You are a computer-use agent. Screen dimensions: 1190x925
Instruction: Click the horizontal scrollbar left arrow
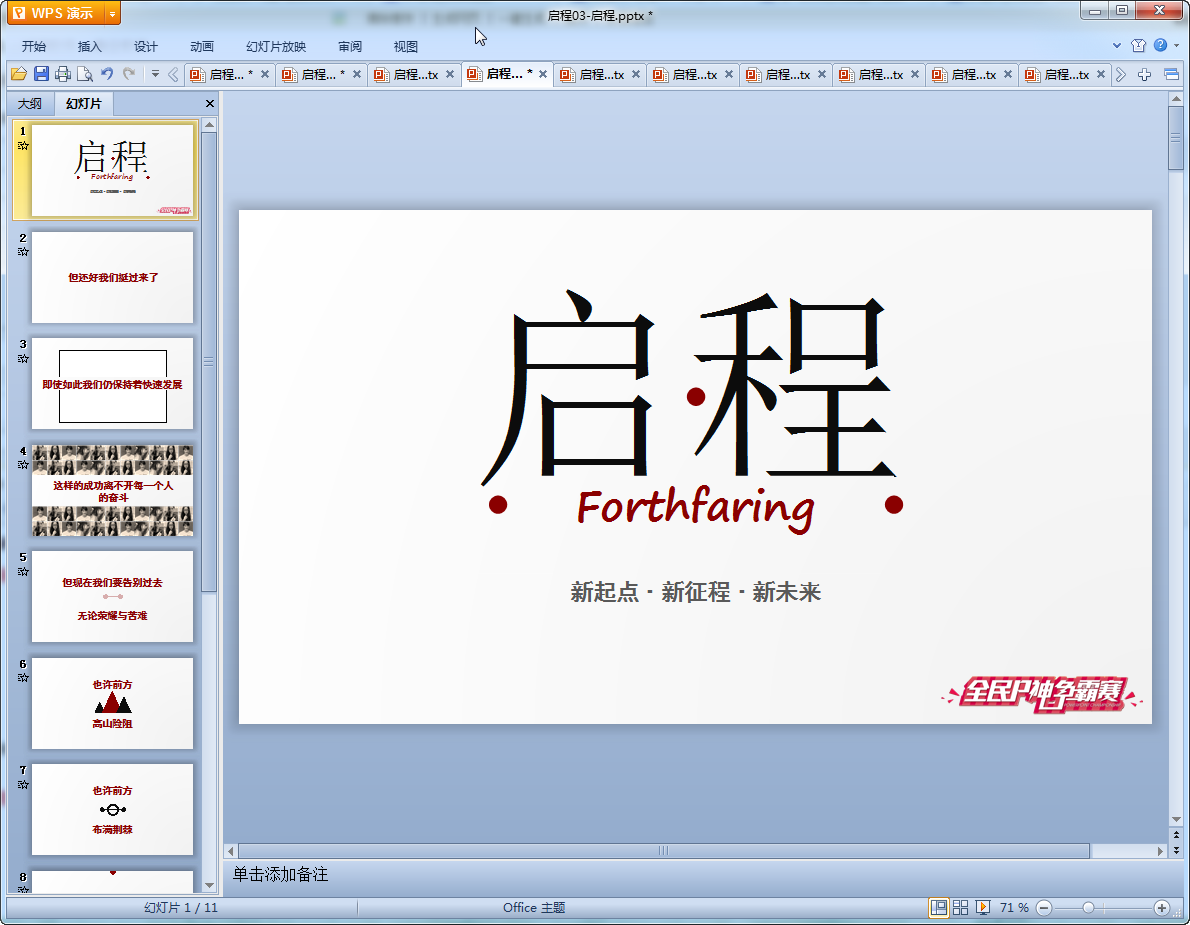tap(231, 851)
